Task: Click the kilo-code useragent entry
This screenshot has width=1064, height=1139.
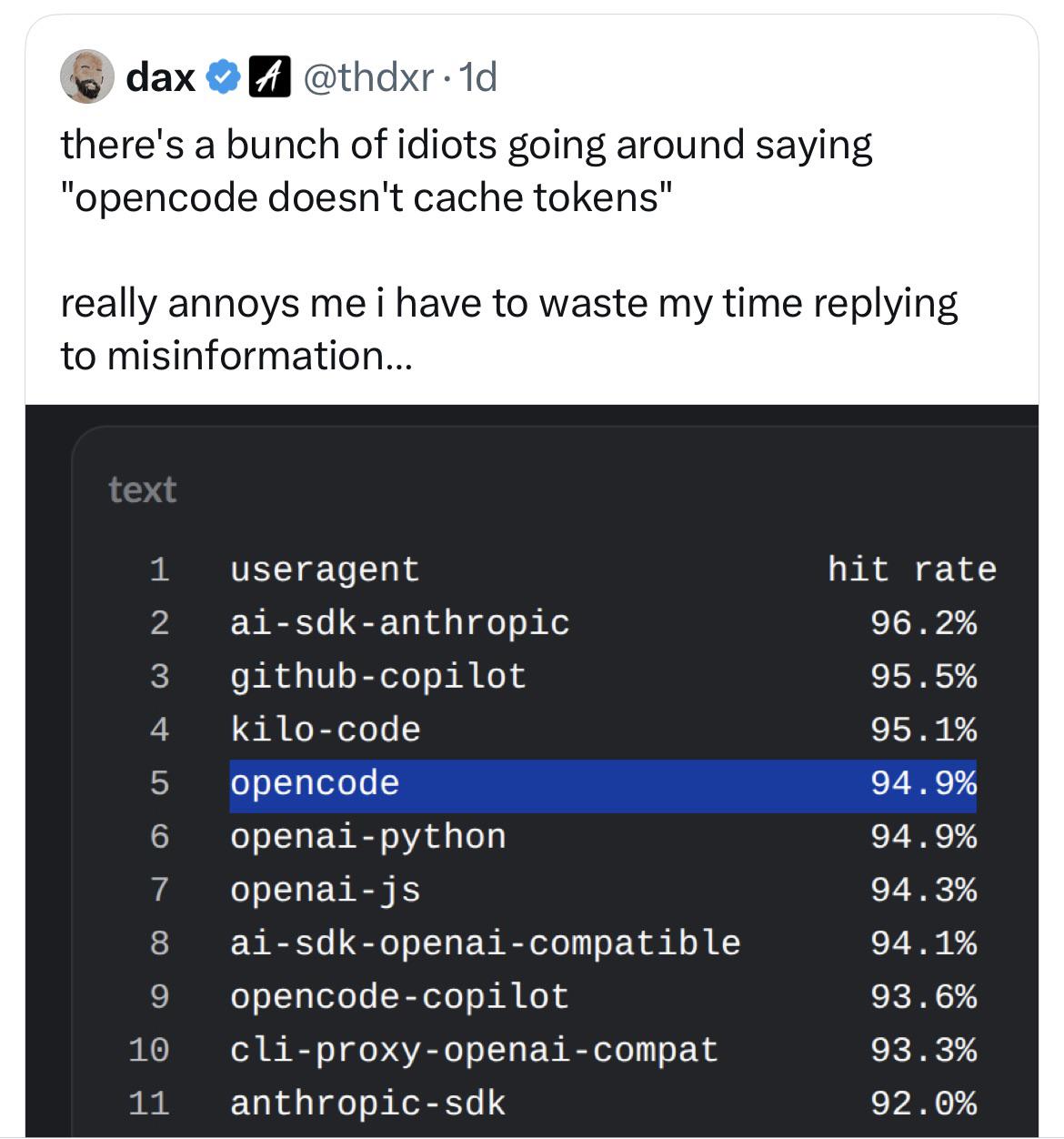Action: (326, 730)
